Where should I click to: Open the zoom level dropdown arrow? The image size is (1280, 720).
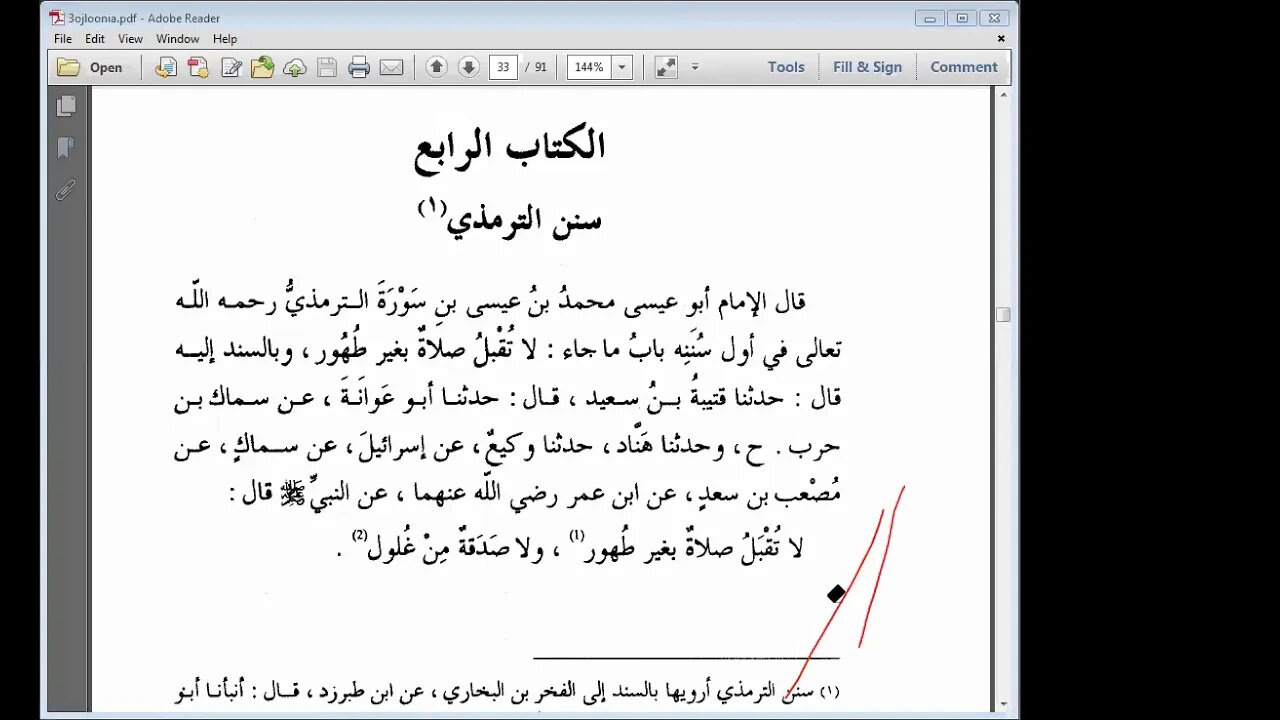(x=622, y=67)
